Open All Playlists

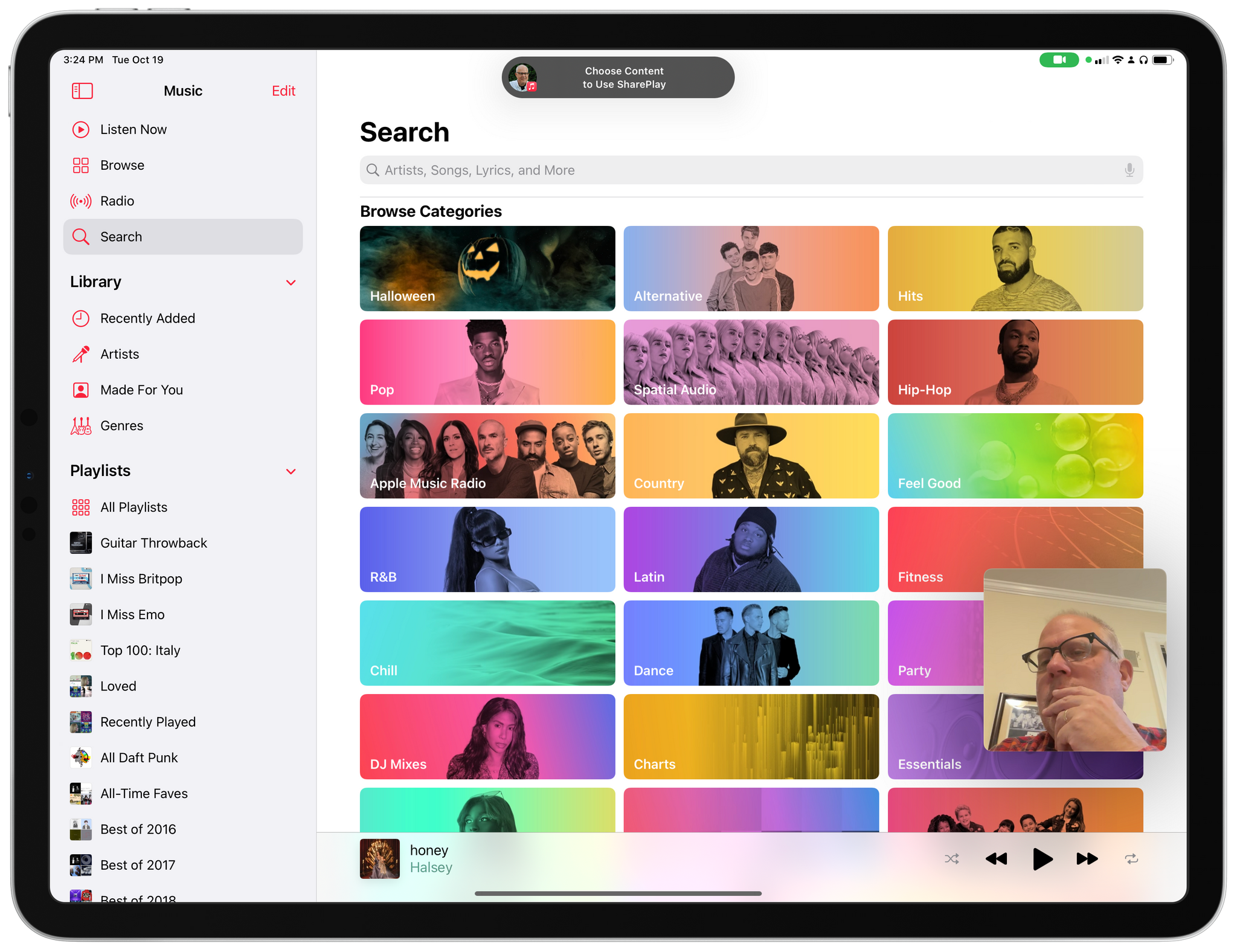[183, 507]
